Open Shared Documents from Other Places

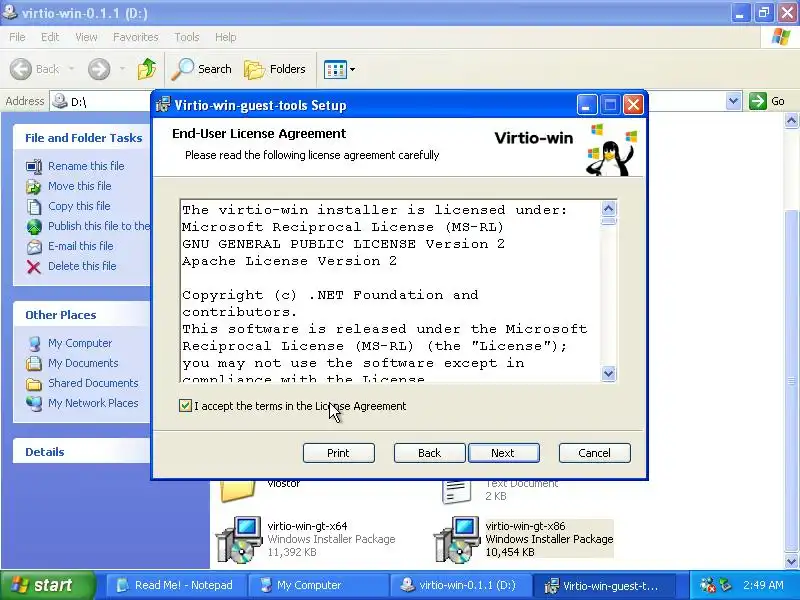93,383
